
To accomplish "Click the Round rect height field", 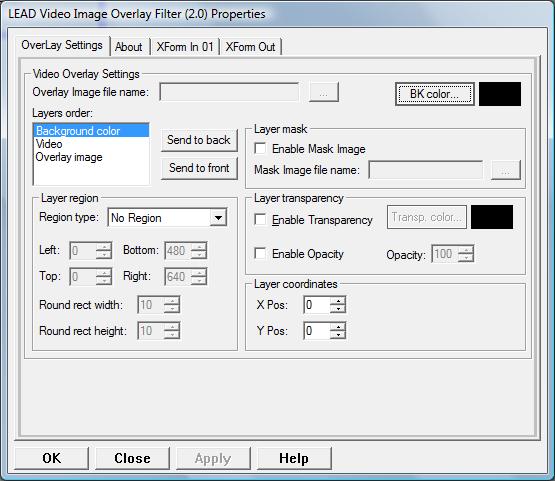I will pyautogui.click(x=151, y=331).
